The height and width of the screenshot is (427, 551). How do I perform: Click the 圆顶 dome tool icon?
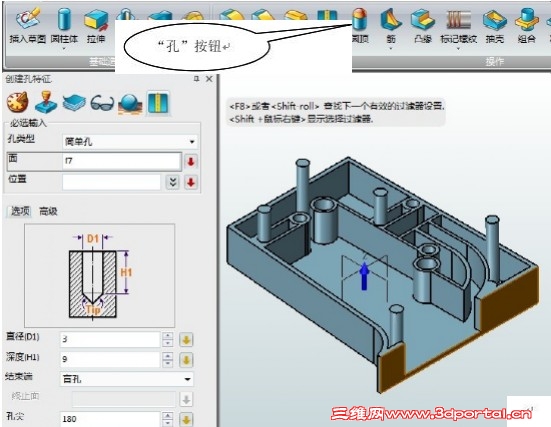(361, 19)
